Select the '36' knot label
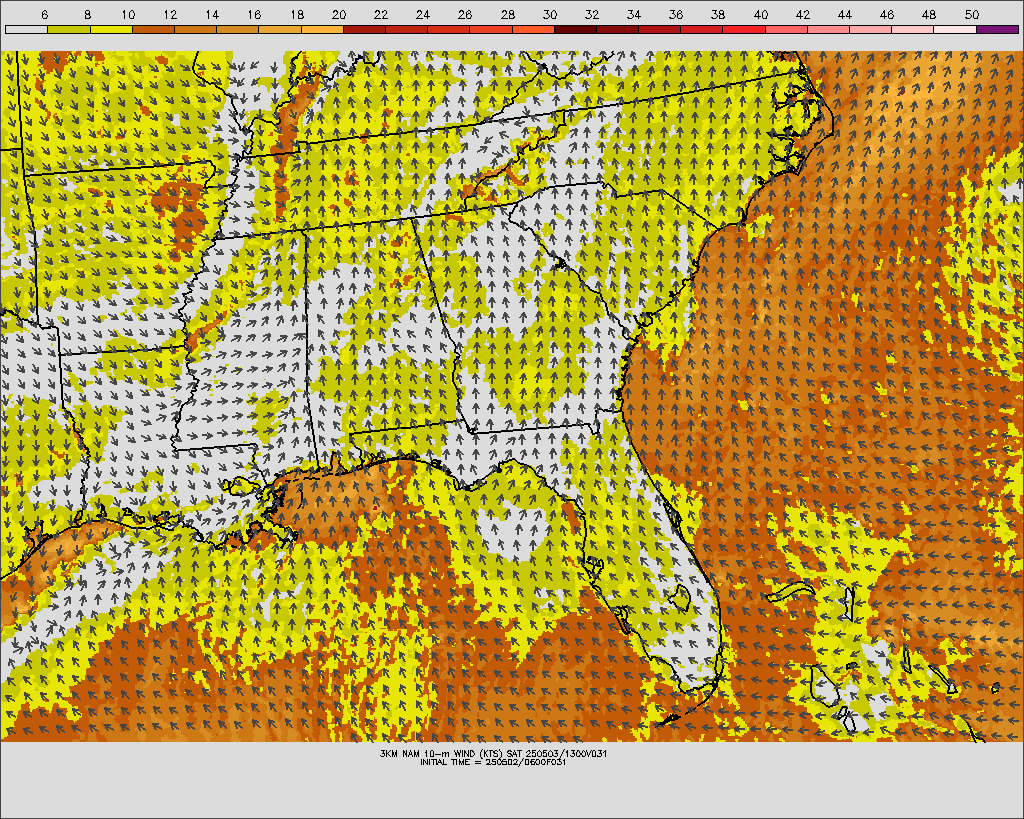 pyautogui.click(x=676, y=14)
